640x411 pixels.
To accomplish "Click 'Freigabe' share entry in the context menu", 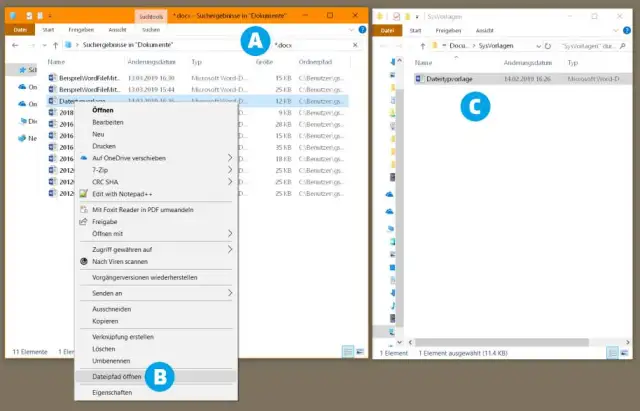I will pyautogui.click(x=108, y=222).
